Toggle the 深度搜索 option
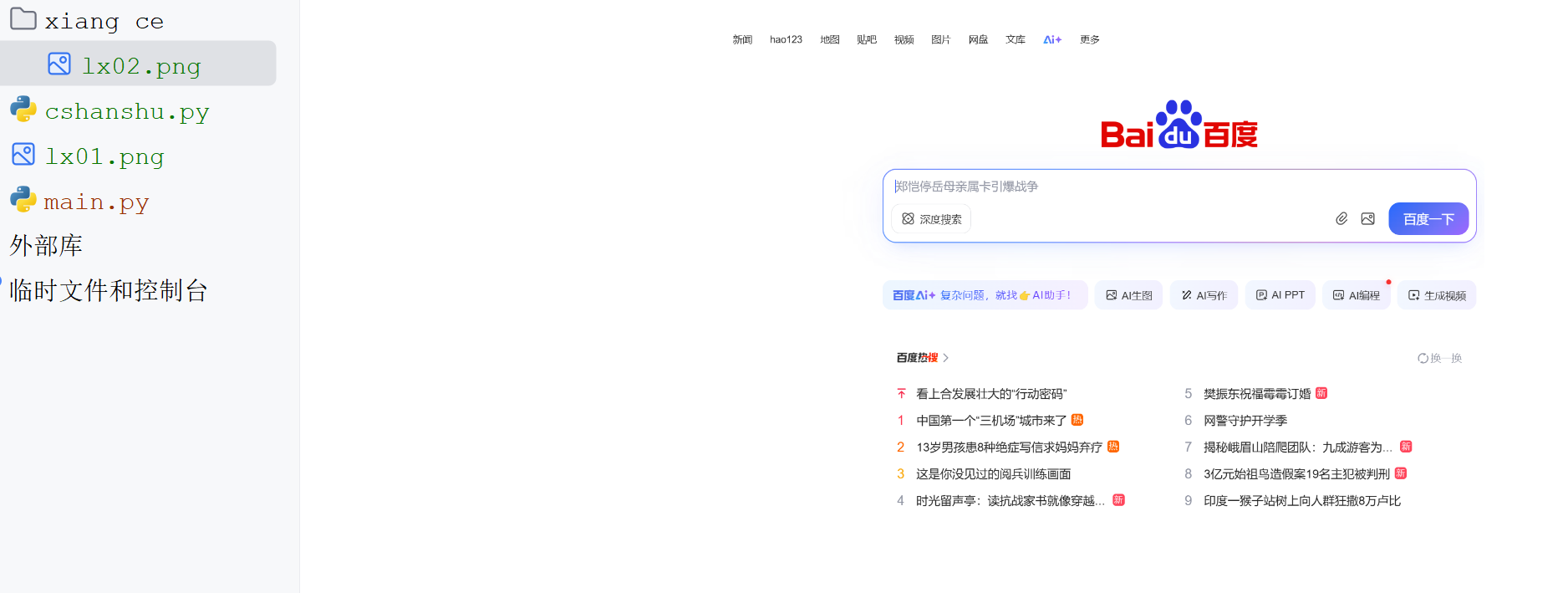Image resolution: width=1568 pixels, height=593 pixels. 931,219
